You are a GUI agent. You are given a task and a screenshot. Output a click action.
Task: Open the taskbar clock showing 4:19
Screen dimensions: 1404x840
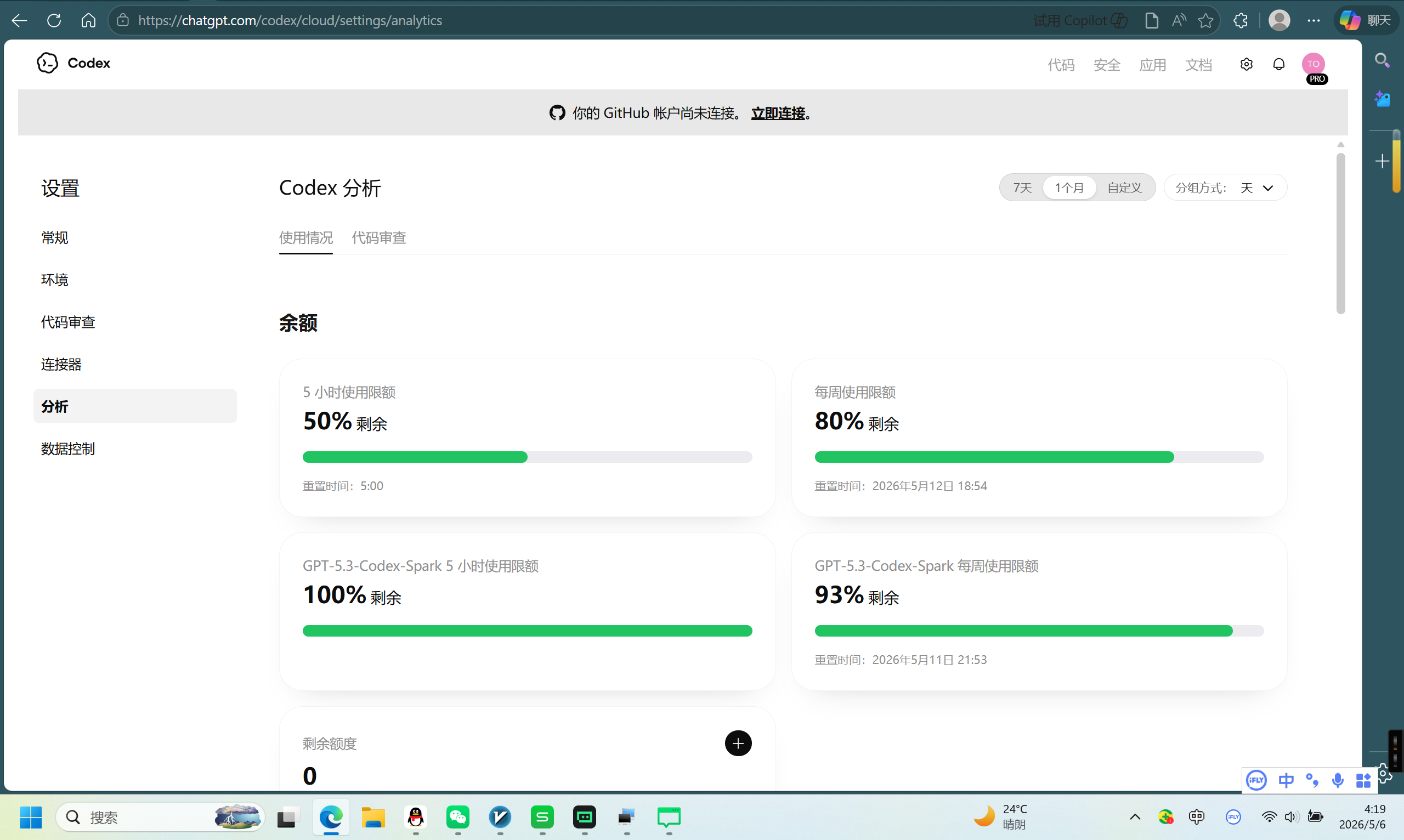(x=1362, y=817)
